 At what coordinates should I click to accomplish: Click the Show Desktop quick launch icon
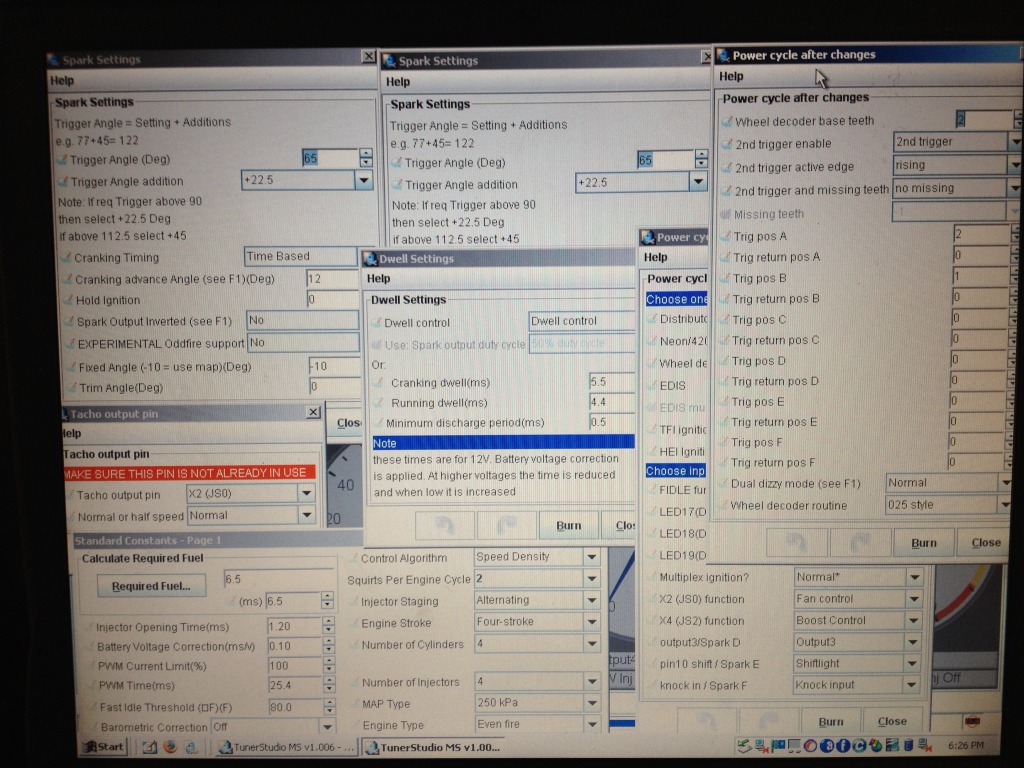(x=150, y=746)
